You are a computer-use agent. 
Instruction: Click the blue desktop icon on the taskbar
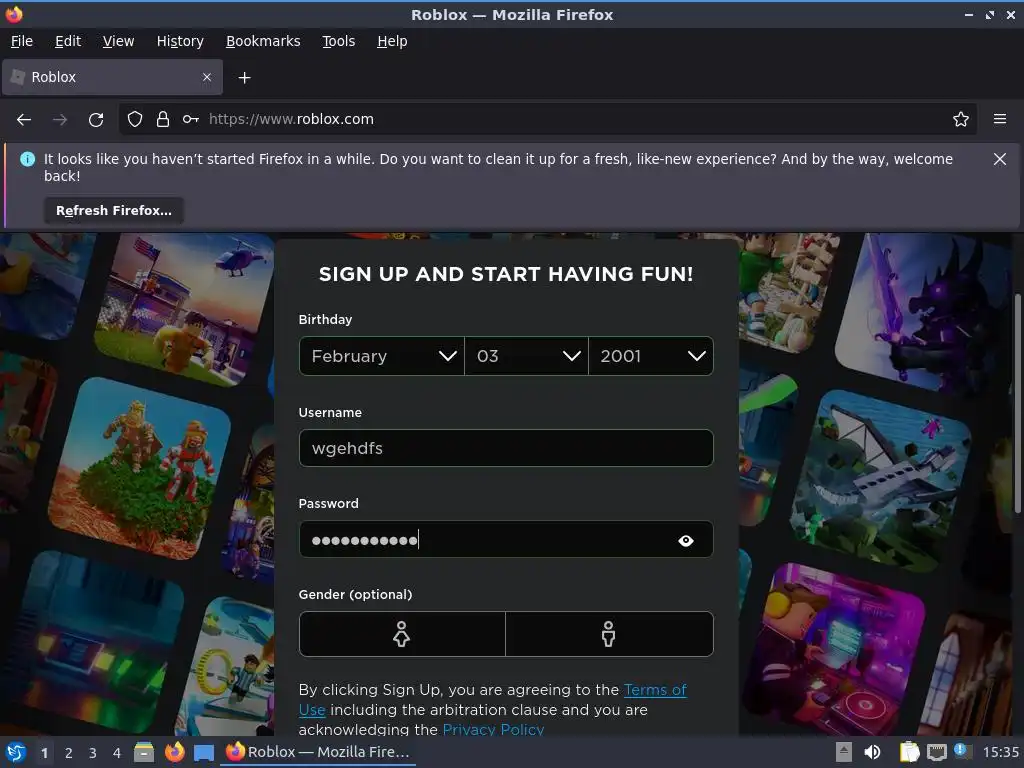tap(204, 753)
